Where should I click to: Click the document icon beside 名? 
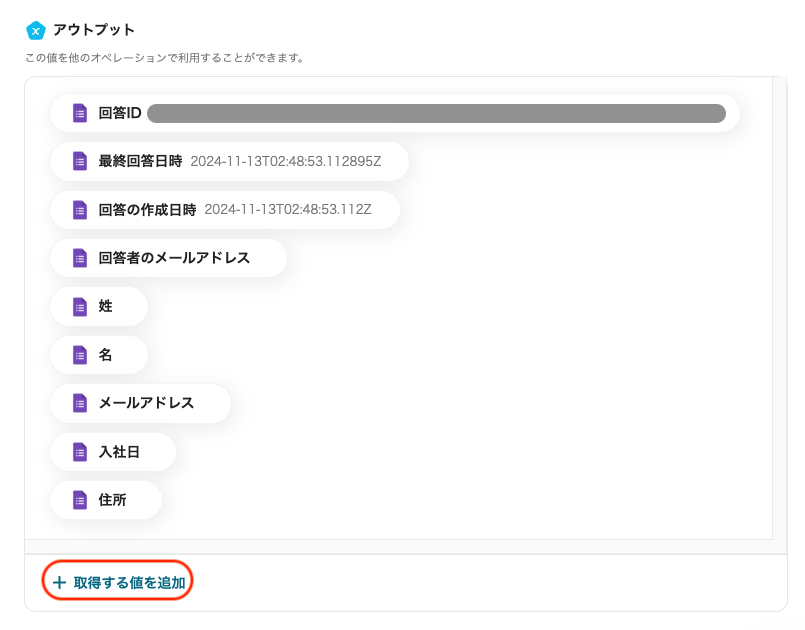coord(79,355)
